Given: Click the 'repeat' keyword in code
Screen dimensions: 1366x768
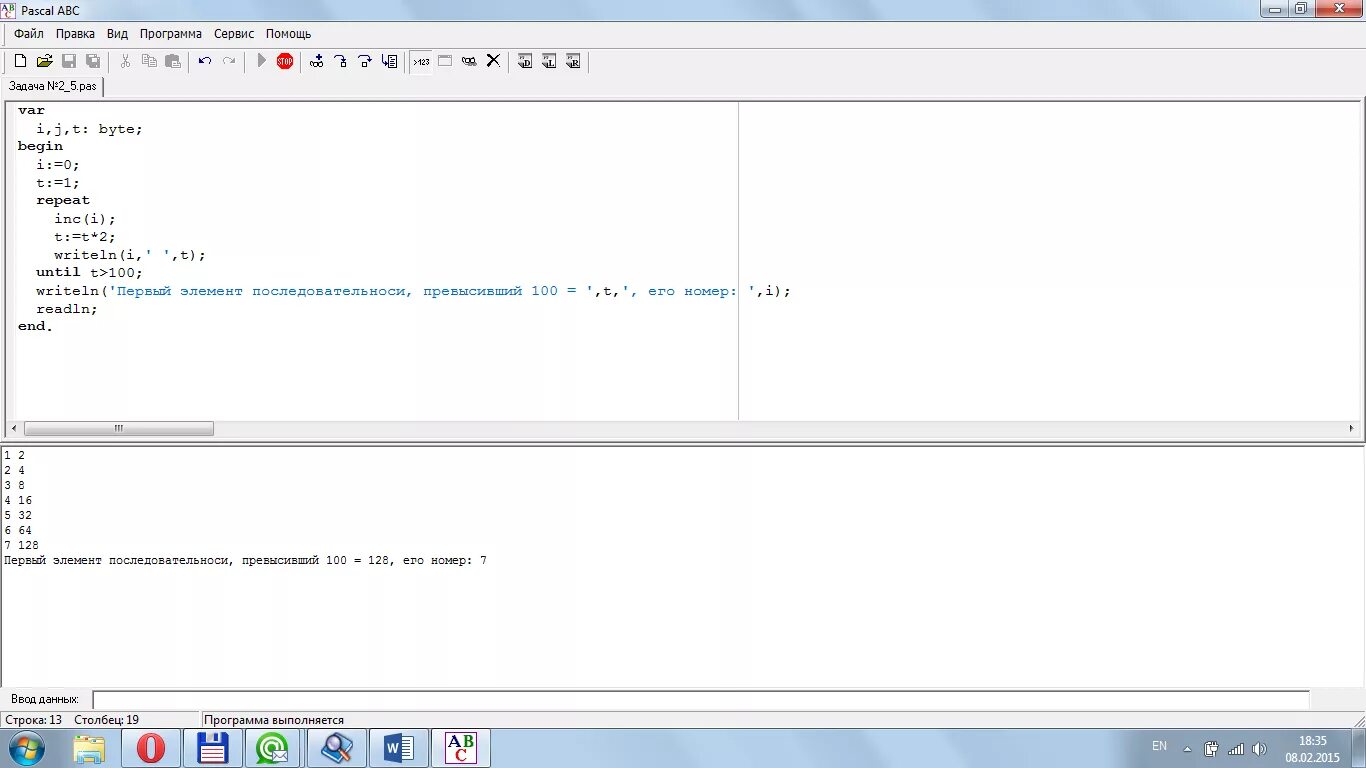Looking at the screenshot, I should 63,200.
